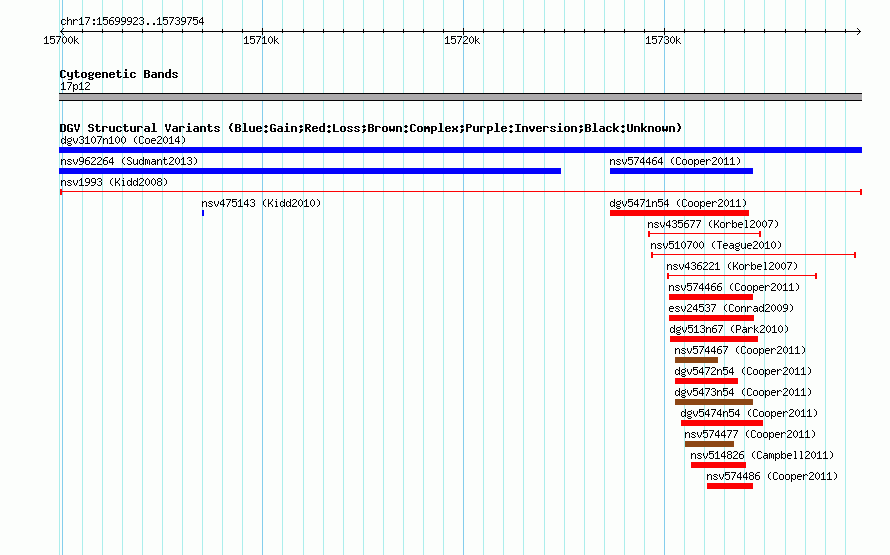Open the dgv5471n54 (Cooper2011) label
The width and height of the screenshot is (890, 555).
point(678,203)
